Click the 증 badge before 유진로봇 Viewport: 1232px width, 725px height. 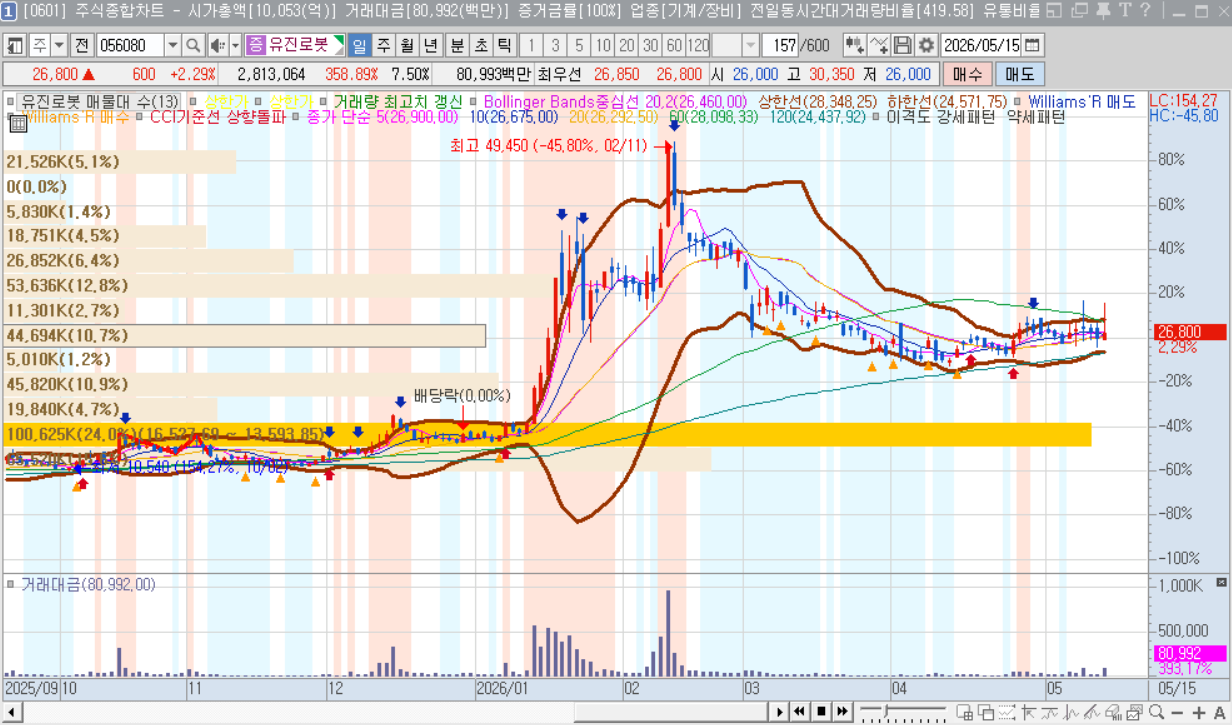tap(256, 46)
